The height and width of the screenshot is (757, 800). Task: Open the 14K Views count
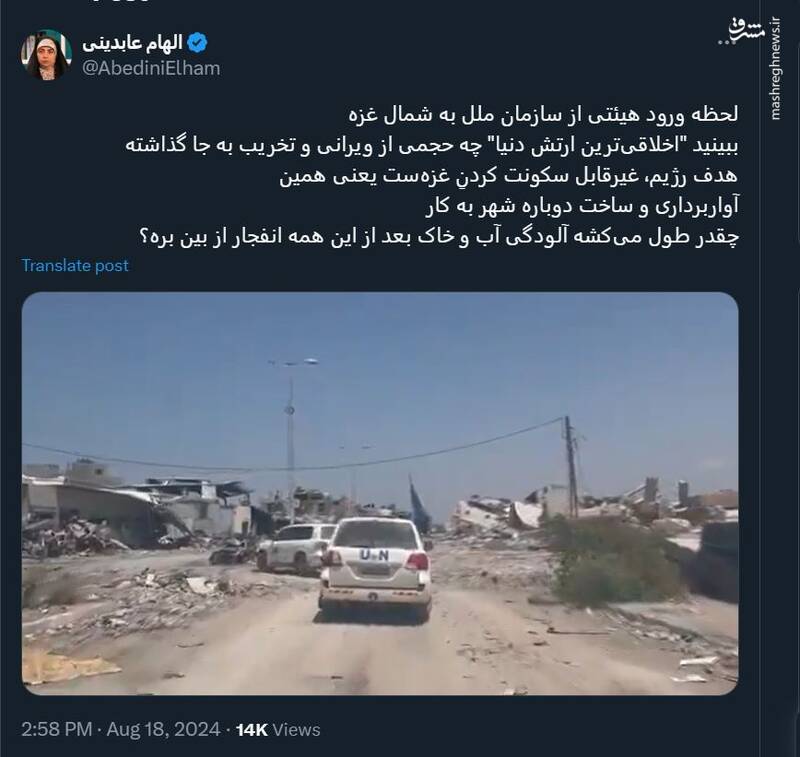[x=278, y=729]
